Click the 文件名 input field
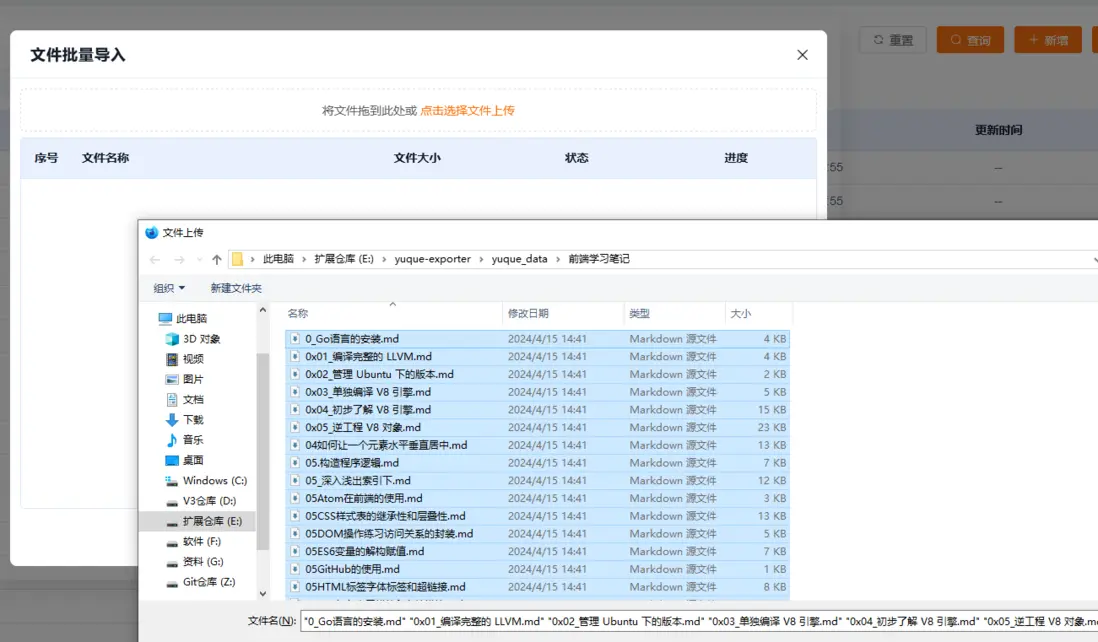 coord(698,621)
